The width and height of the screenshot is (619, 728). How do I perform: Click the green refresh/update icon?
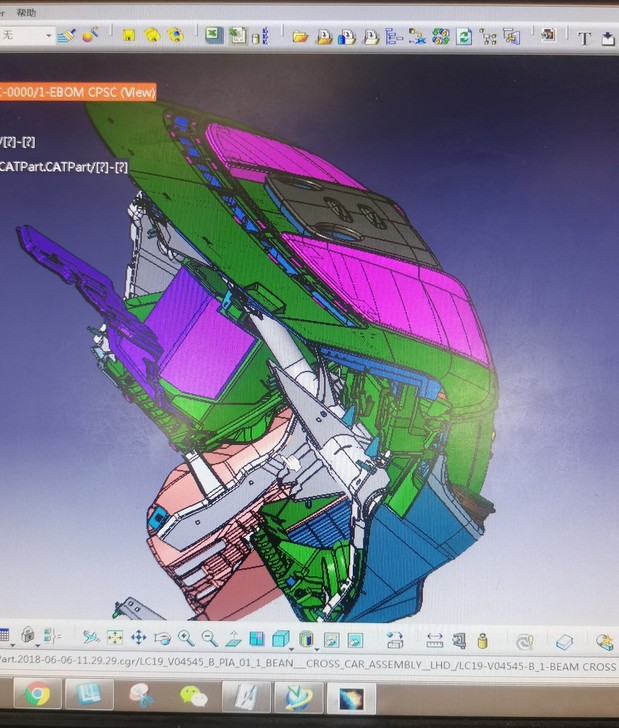point(464,36)
